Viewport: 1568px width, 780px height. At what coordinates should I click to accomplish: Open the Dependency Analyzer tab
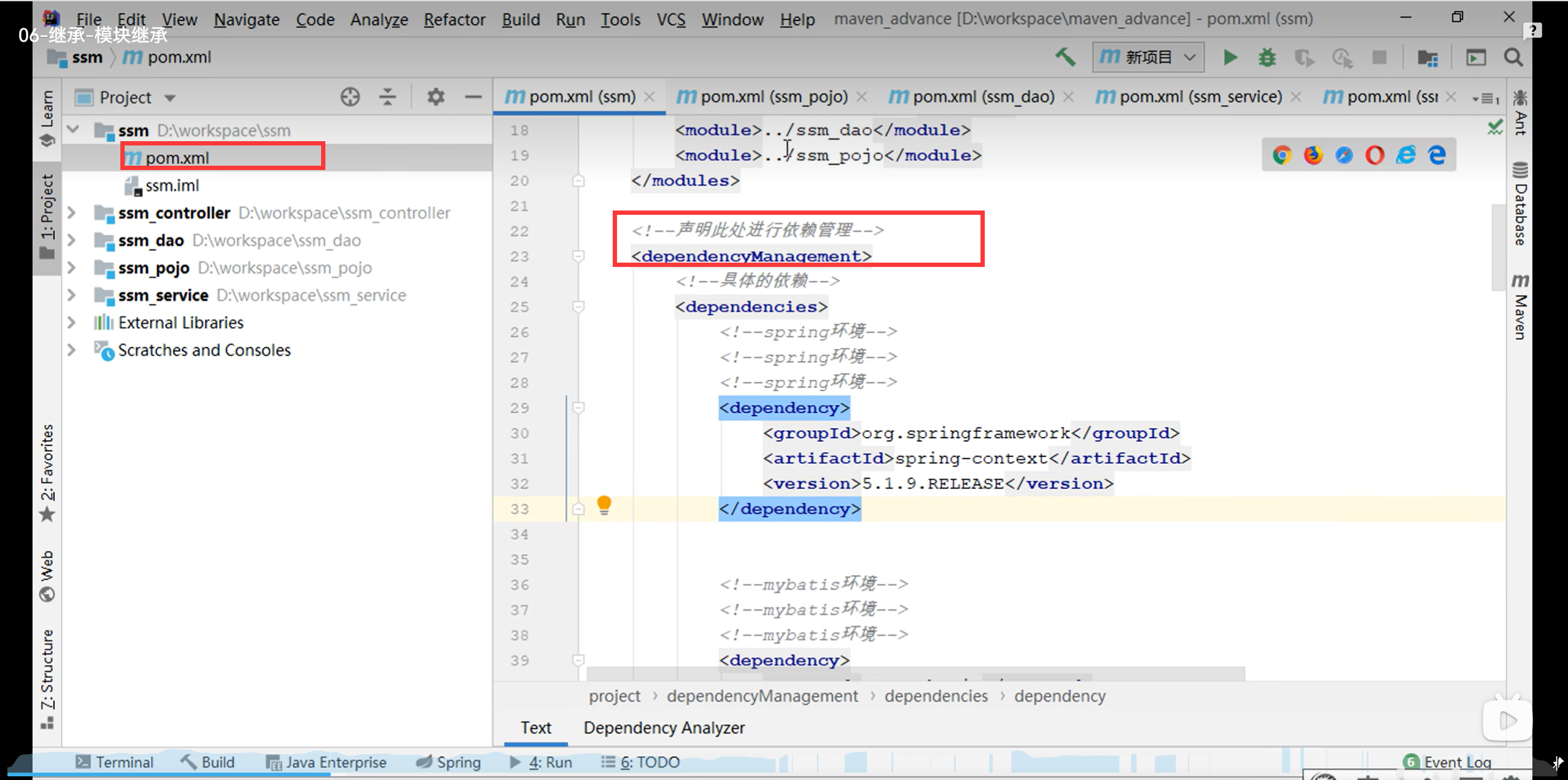point(664,728)
